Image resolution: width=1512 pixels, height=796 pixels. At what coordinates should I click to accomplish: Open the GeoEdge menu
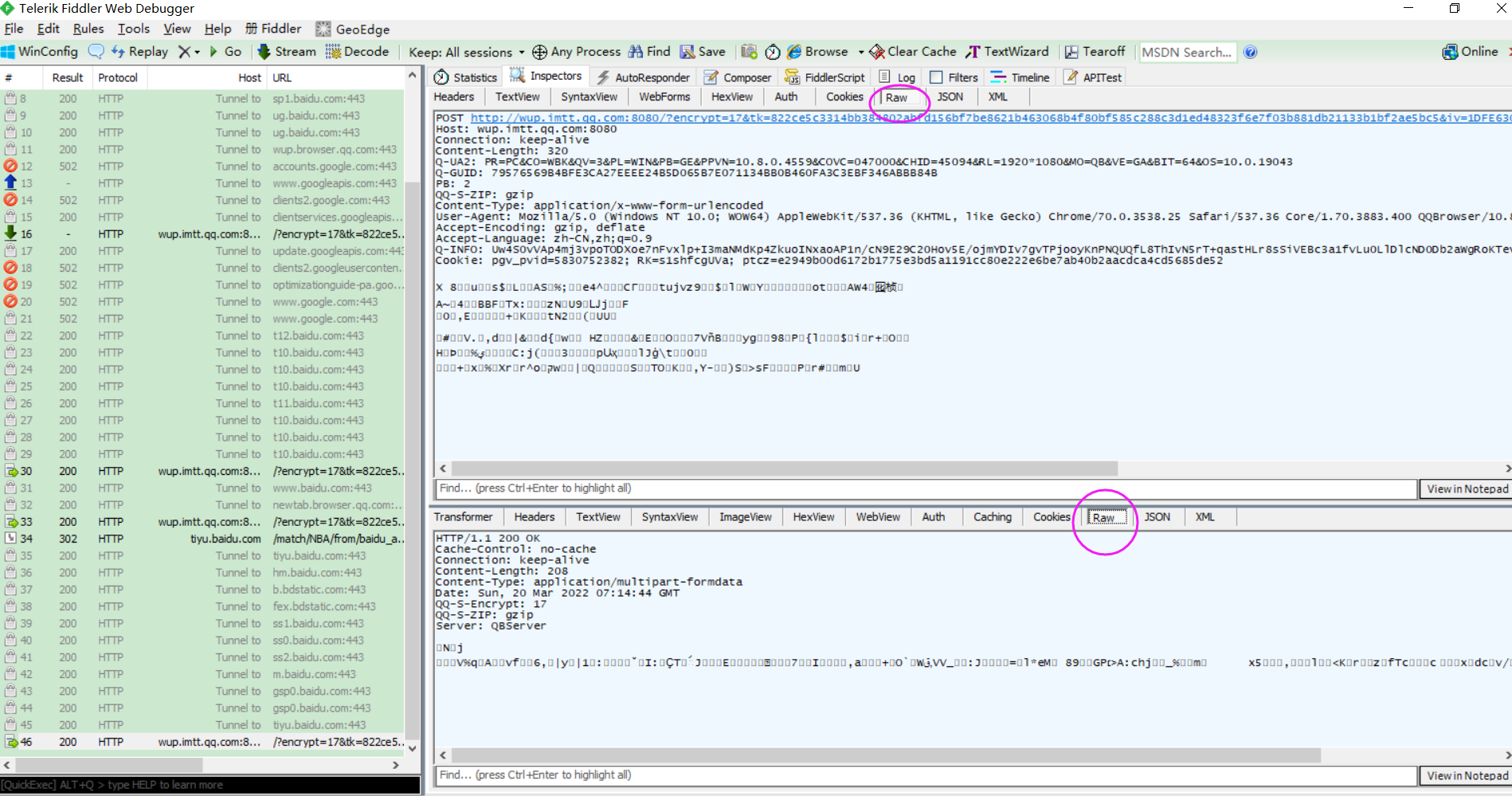tap(352, 29)
